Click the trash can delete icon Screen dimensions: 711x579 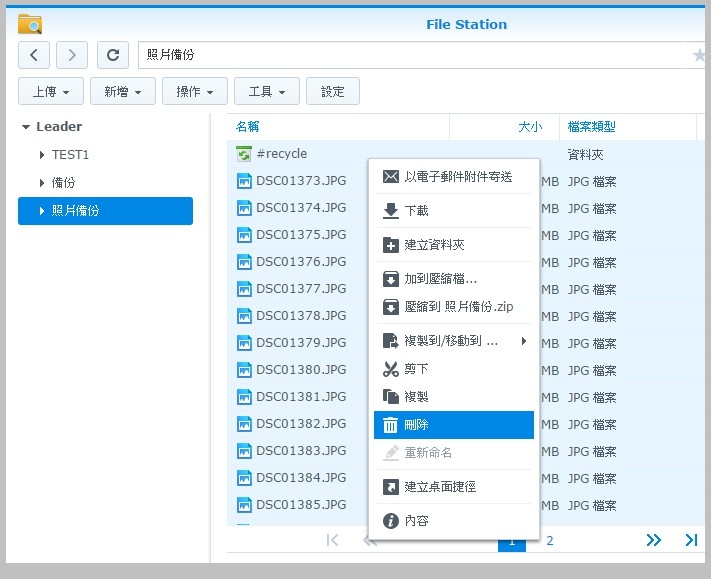(390, 425)
